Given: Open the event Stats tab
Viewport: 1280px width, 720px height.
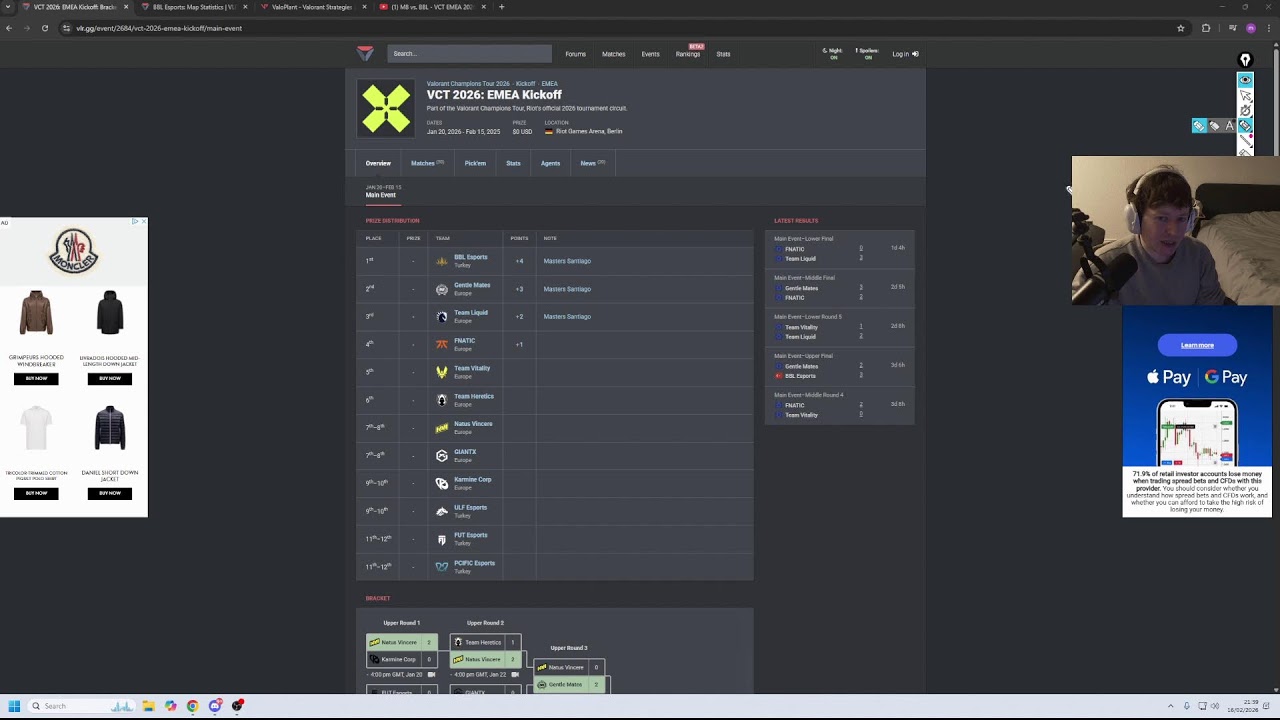Looking at the screenshot, I should 513,163.
